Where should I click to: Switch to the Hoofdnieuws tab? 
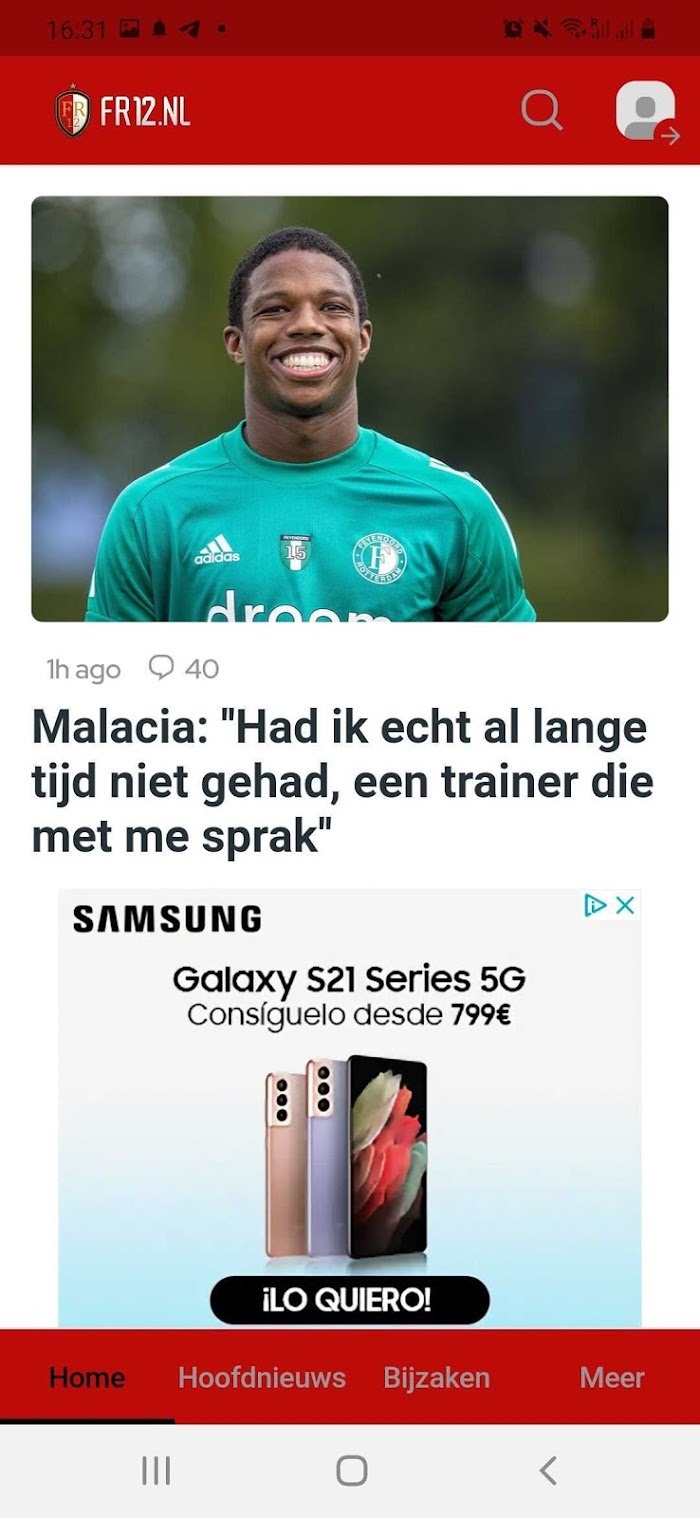(262, 1377)
